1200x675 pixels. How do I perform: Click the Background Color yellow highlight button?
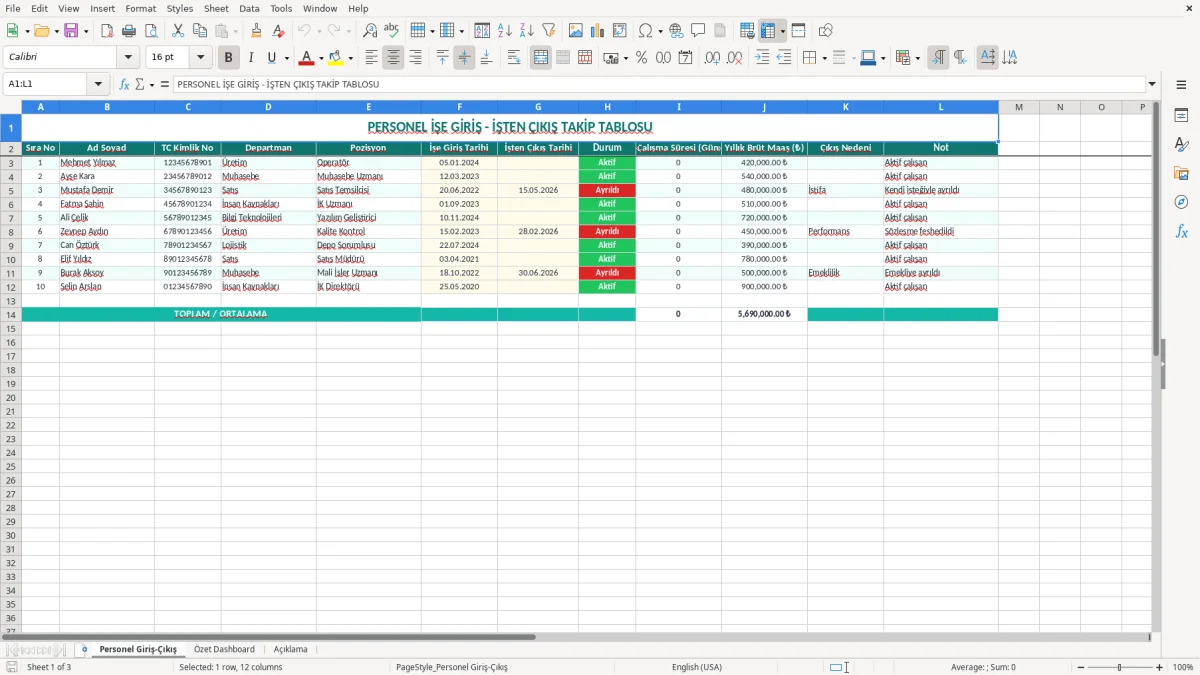pos(336,58)
